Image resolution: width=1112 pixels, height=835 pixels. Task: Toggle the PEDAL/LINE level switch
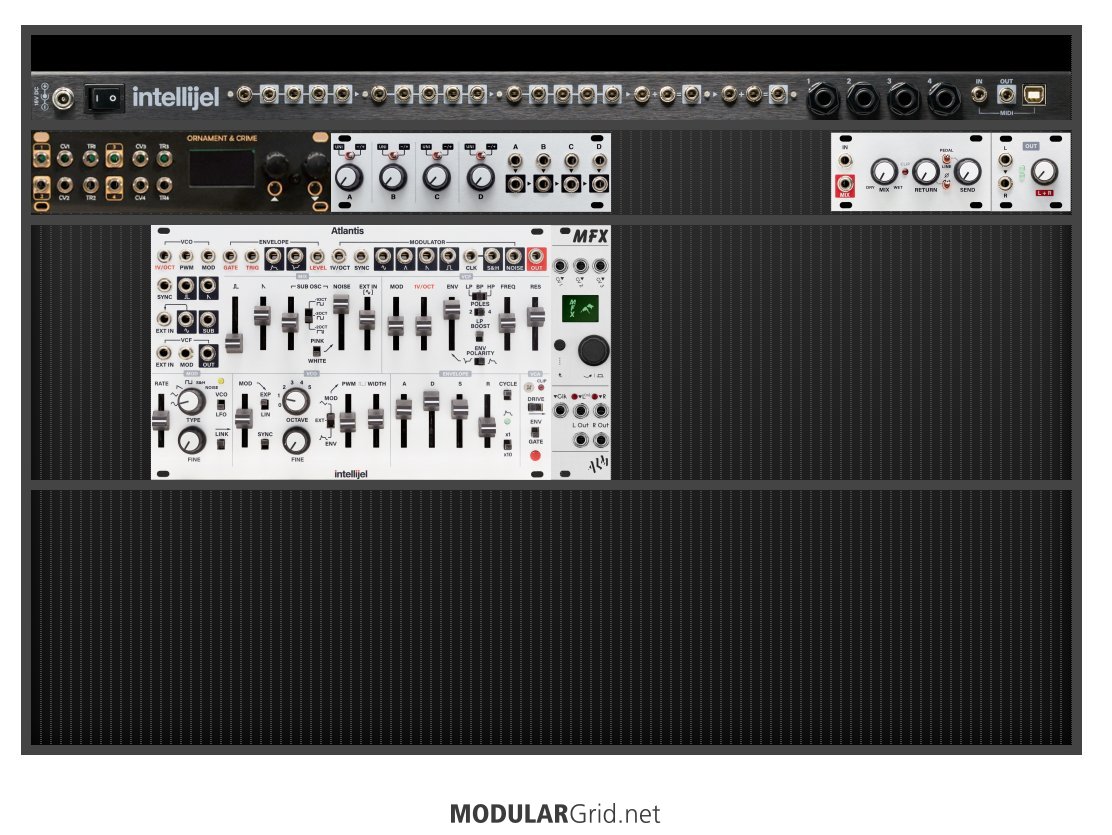946,160
